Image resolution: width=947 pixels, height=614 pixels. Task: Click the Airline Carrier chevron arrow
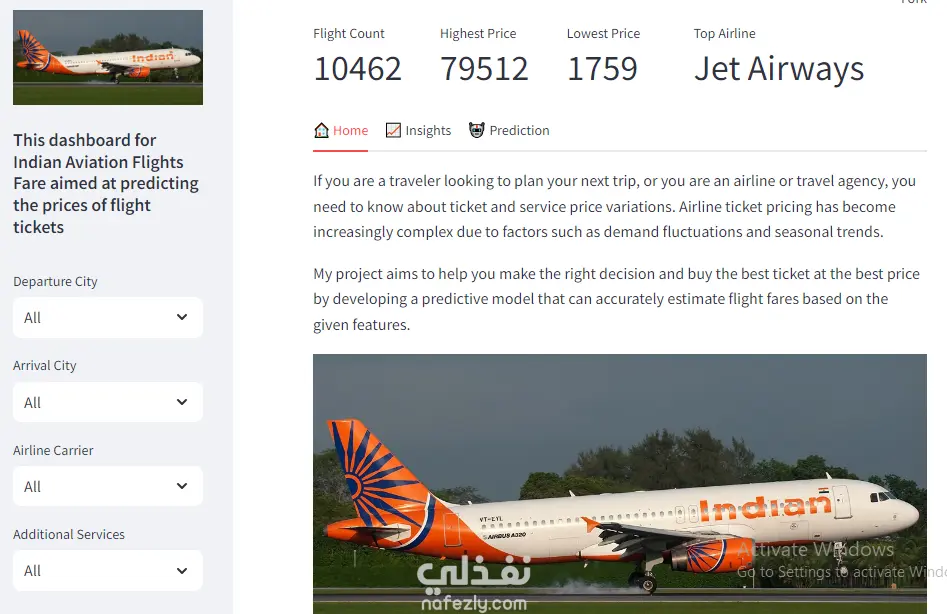click(x=182, y=486)
